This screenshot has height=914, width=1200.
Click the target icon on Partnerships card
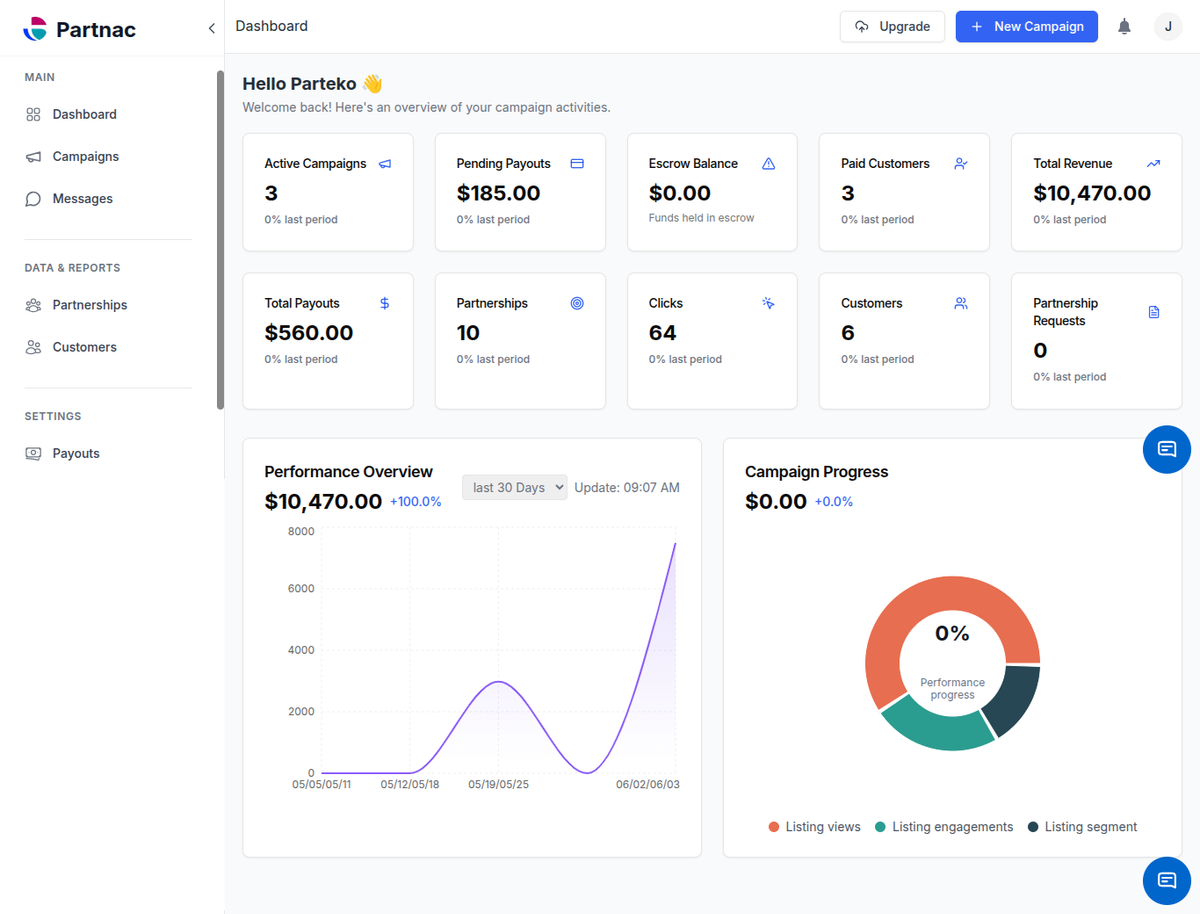[x=577, y=303]
